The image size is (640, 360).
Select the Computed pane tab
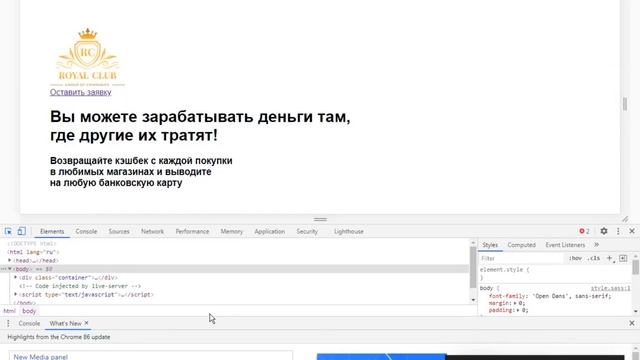tap(521, 245)
